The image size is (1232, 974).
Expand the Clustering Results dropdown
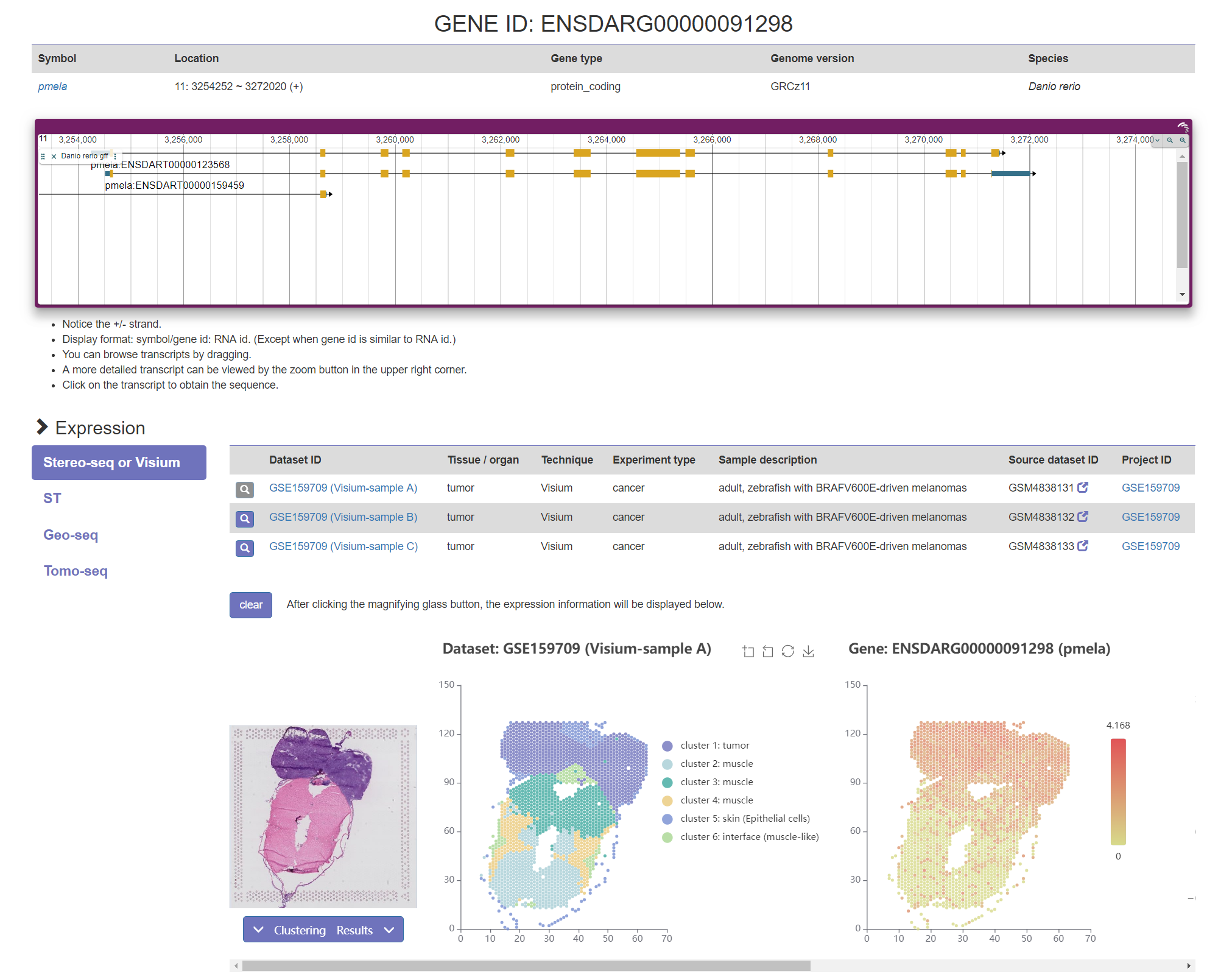pyautogui.click(x=323, y=930)
